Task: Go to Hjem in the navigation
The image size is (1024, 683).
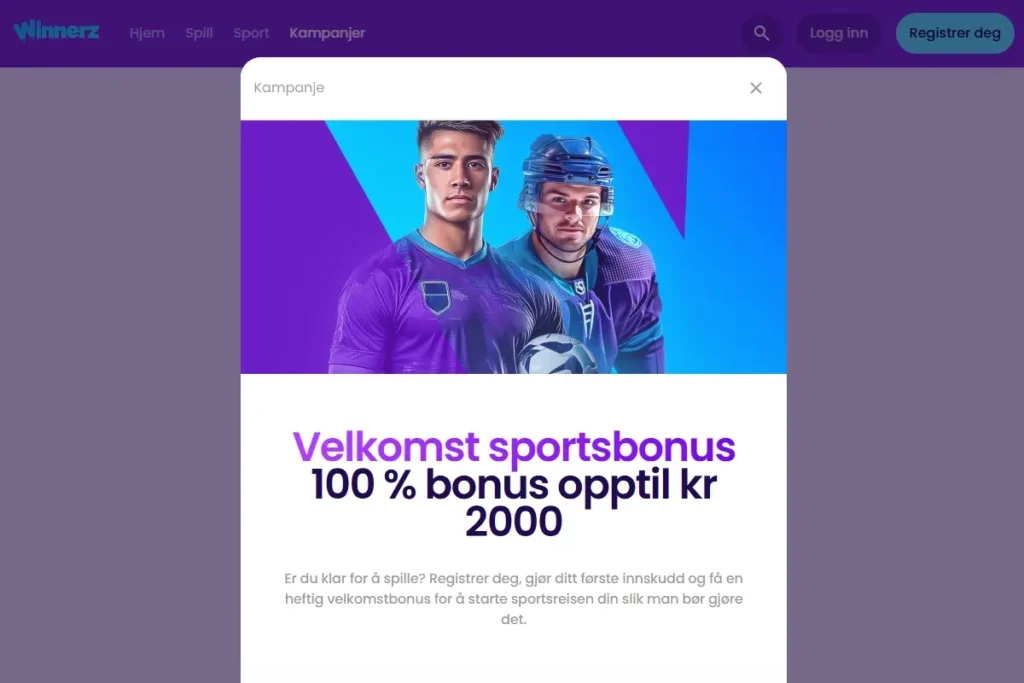Action: click(147, 33)
